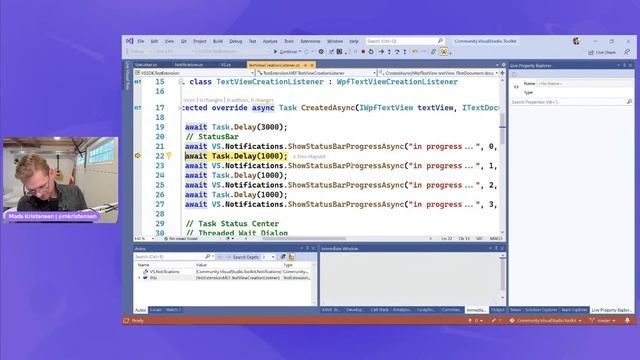Toggle pin on the TextViewCreationListener.cs tab

[305, 65]
